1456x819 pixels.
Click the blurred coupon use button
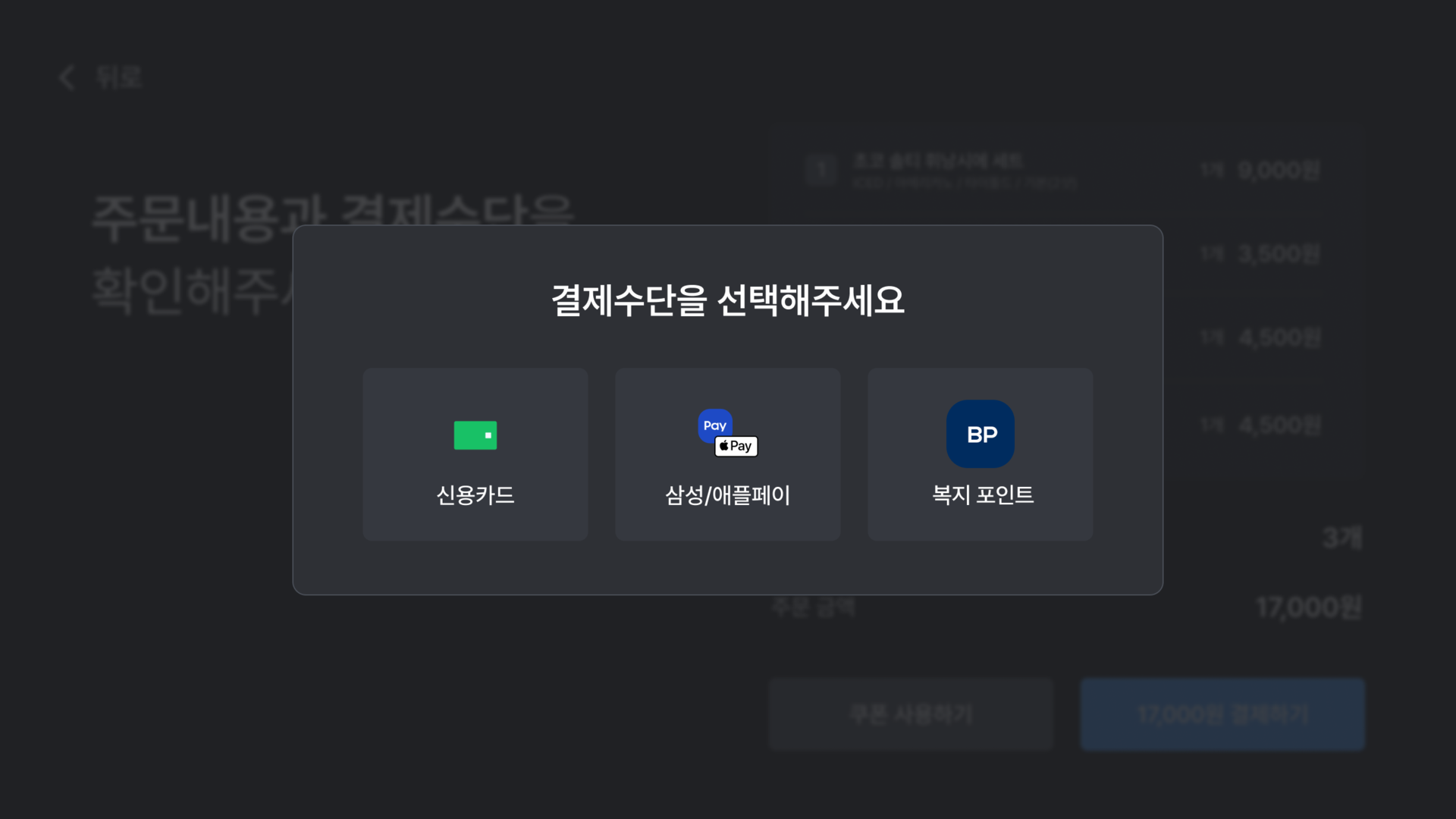(912, 714)
